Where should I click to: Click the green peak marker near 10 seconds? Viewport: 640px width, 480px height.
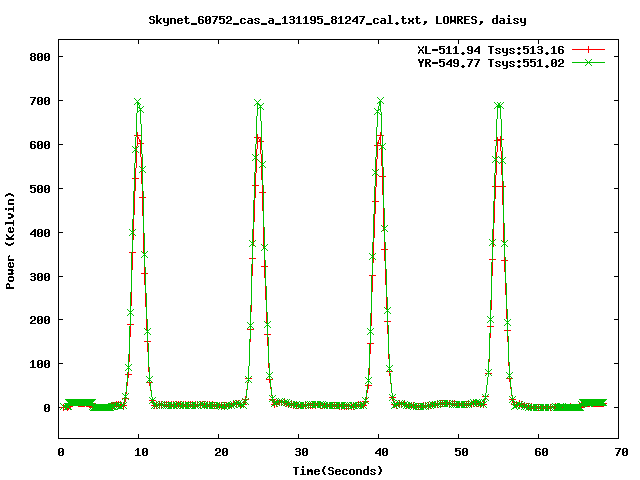coord(138,102)
